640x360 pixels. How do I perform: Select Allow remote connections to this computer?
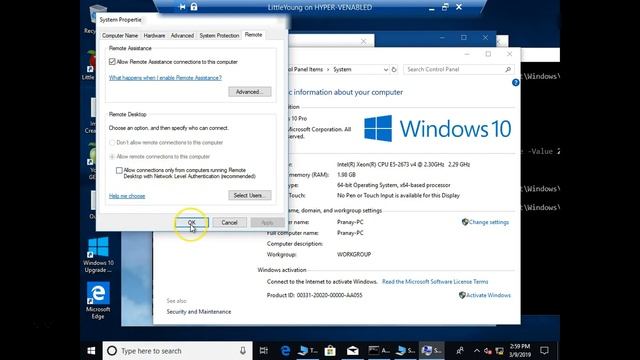[112, 156]
